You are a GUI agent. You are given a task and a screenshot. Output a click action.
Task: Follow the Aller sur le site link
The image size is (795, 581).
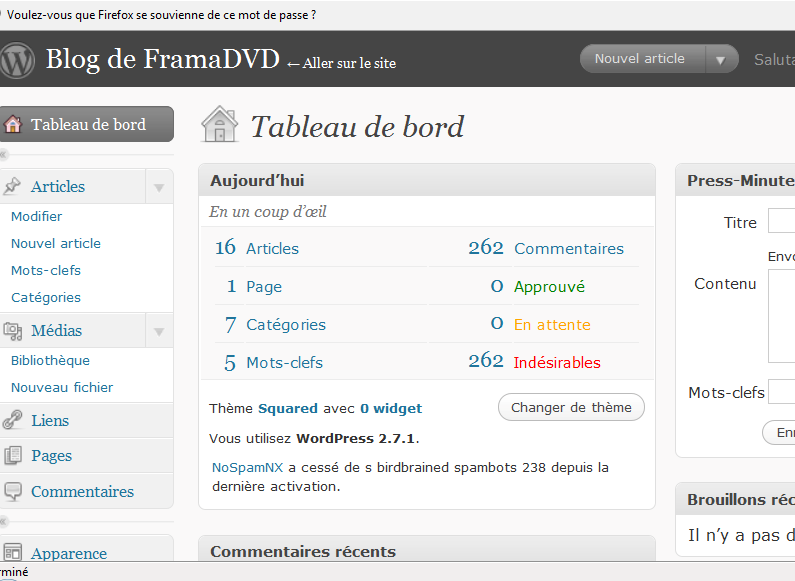point(341,63)
